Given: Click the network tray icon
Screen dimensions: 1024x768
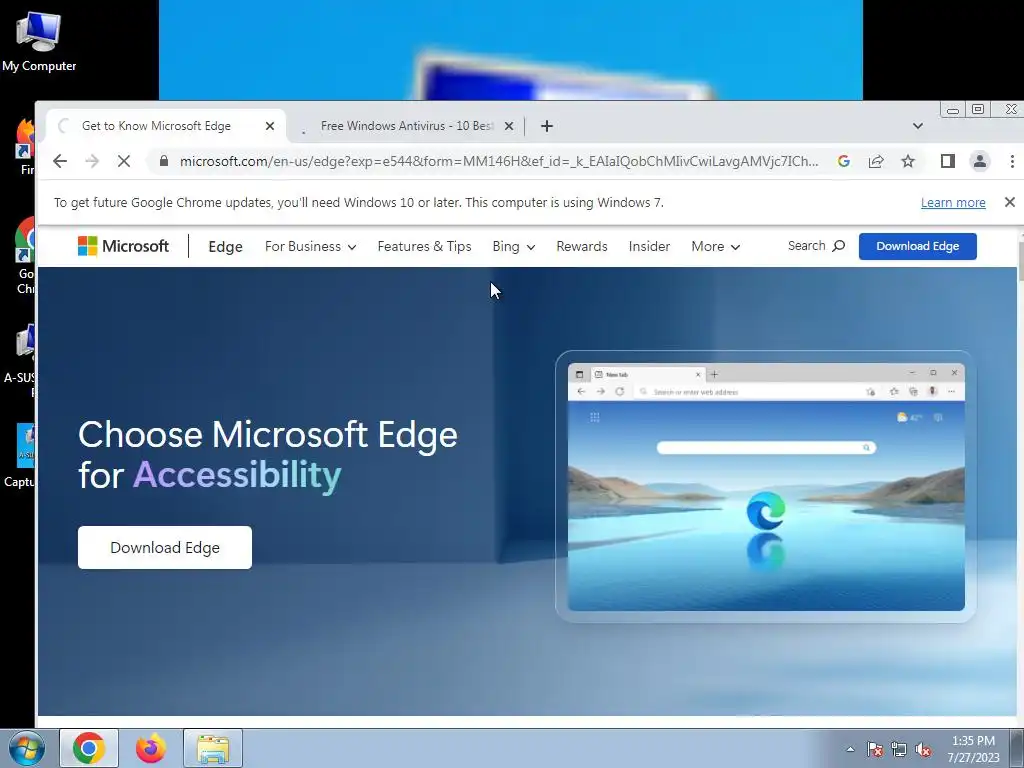Looking at the screenshot, I should (x=899, y=749).
